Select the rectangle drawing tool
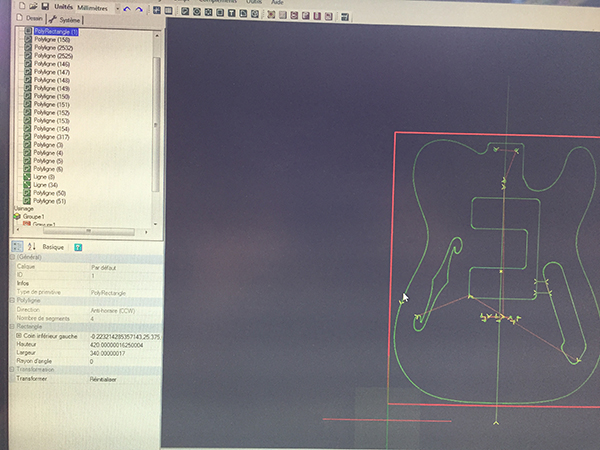Screen dimensions: 600x450 point(220,13)
